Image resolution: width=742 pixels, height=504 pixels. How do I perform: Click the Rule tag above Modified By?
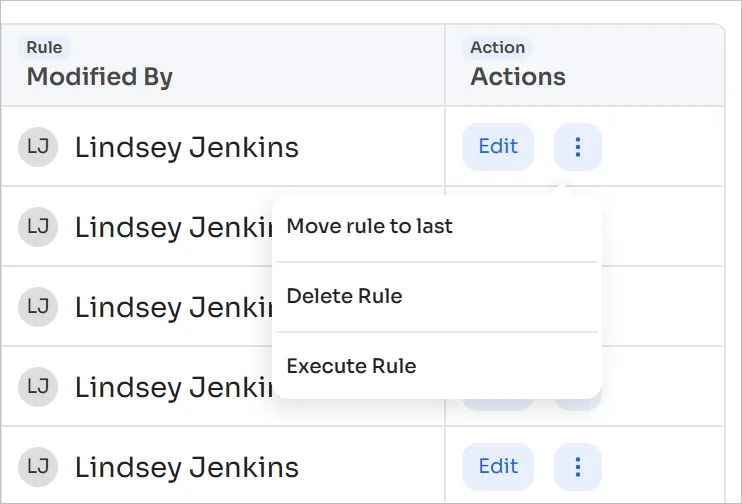(x=44, y=47)
